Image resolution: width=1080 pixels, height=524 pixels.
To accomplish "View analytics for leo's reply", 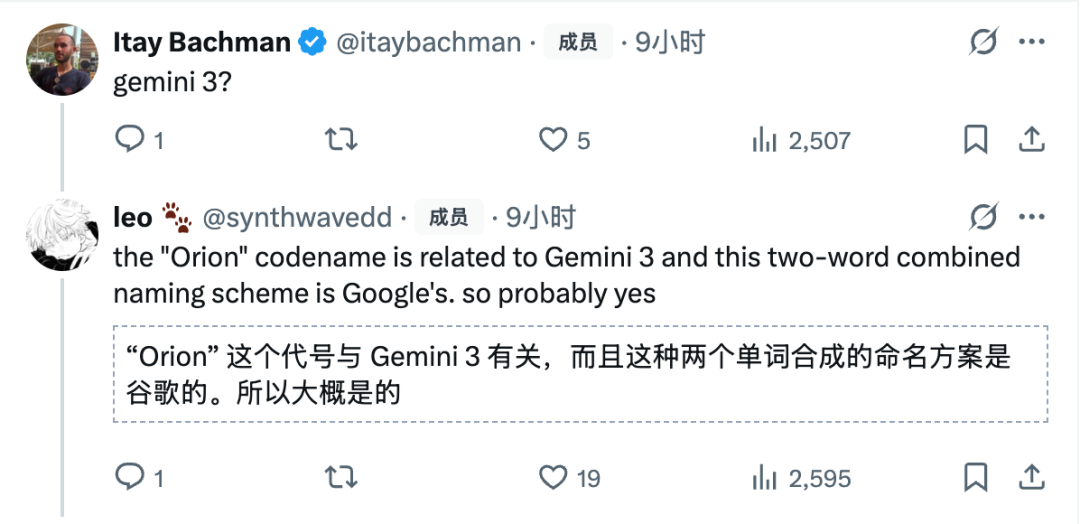I will (x=765, y=477).
